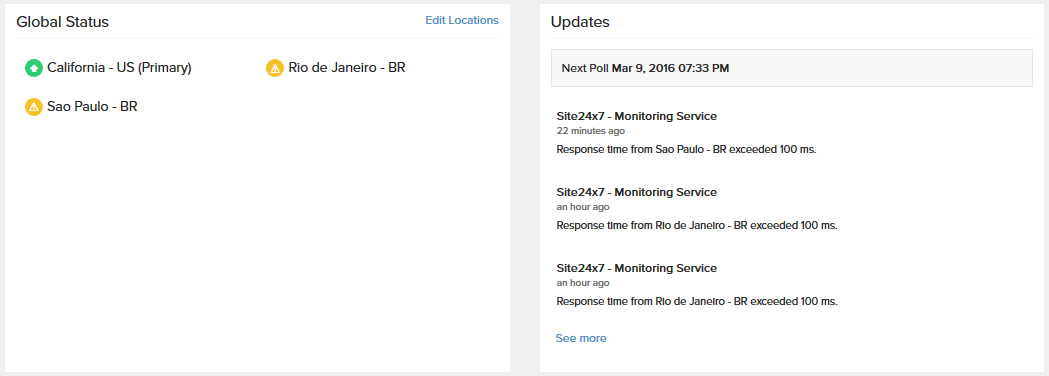Click the upper 'an hour ago' timestamp
This screenshot has width=1049, height=376.
[583, 207]
